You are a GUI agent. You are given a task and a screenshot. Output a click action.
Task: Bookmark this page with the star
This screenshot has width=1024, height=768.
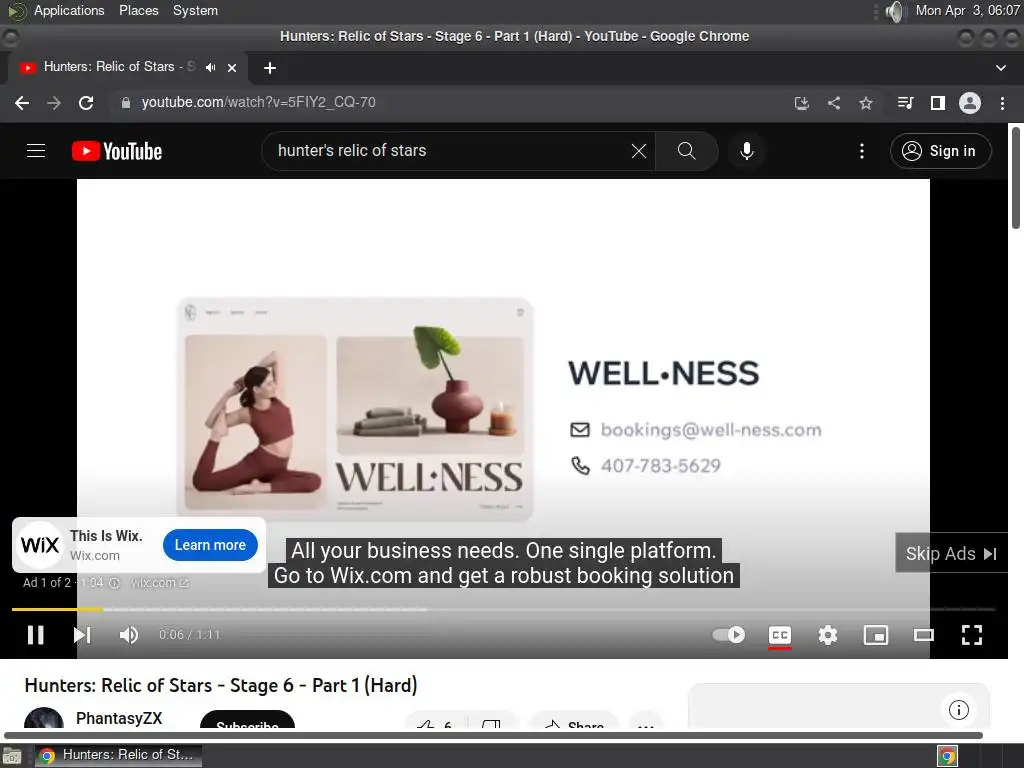865,103
